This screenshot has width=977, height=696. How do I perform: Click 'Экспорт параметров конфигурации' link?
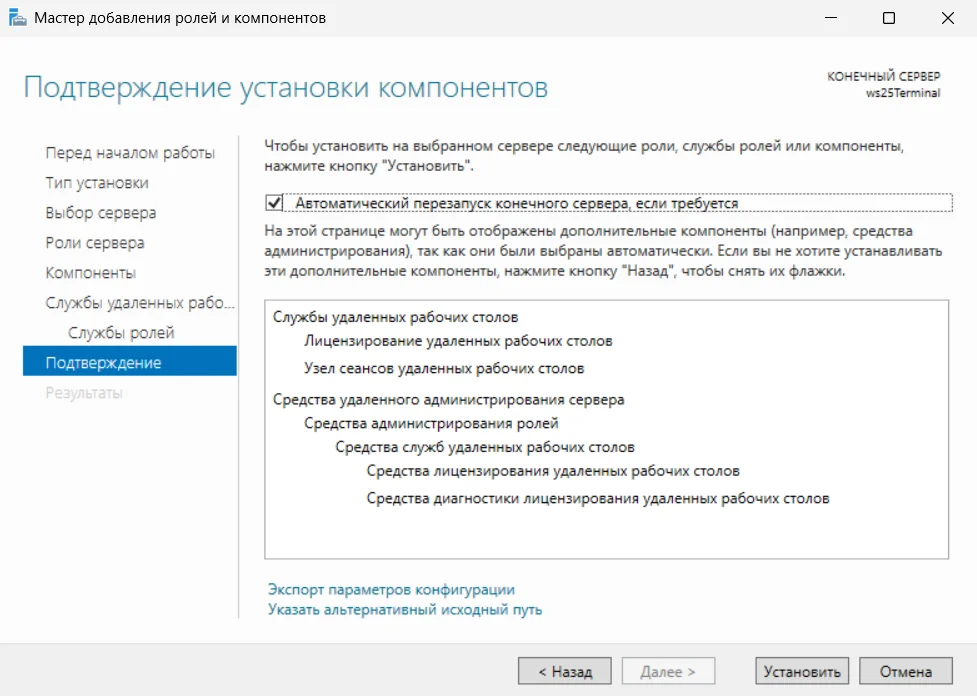[x=391, y=589]
